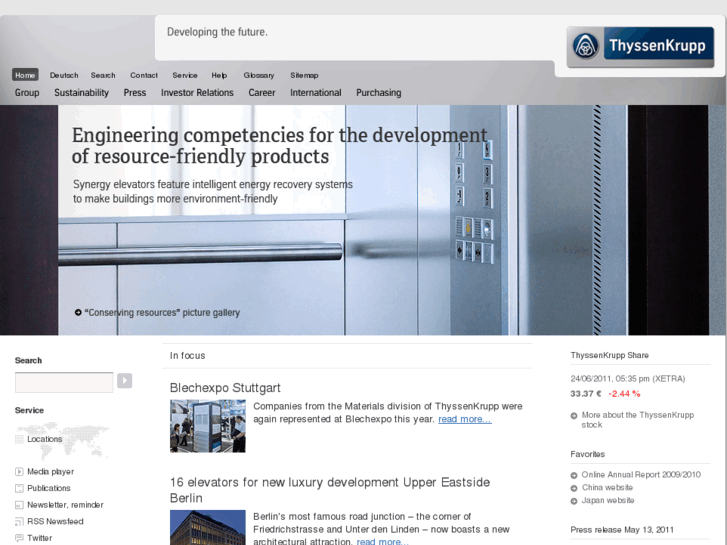Click into the Search text field
This screenshot has width=727, height=545.
pos(64,382)
